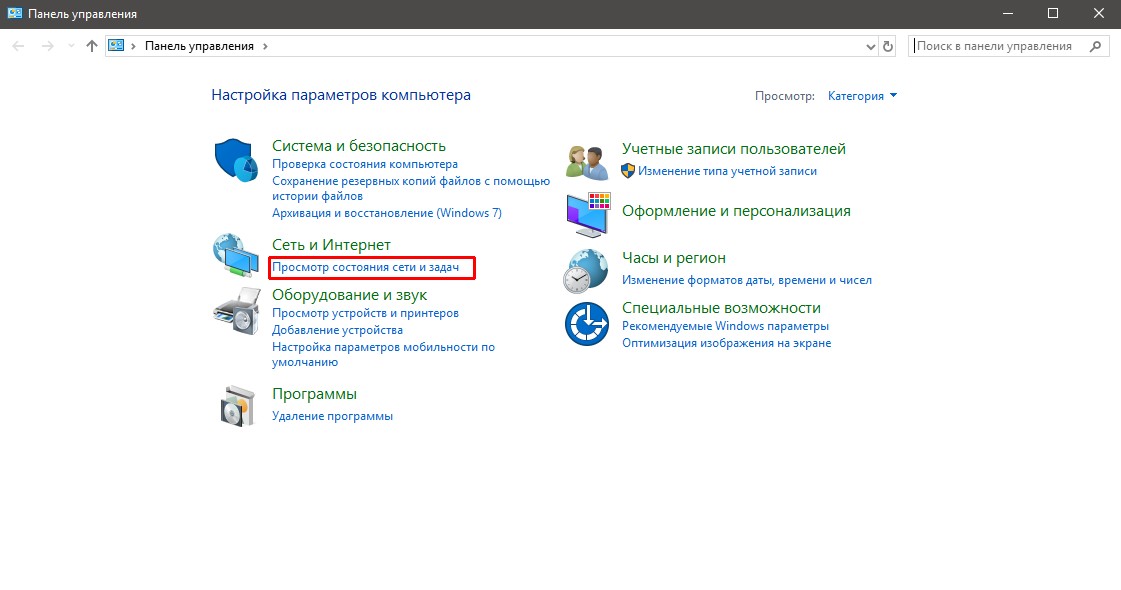Viewport: 1121px width, 590px height.
Task: Click the Clock and Region globe icon
Action: pos(586,271)
